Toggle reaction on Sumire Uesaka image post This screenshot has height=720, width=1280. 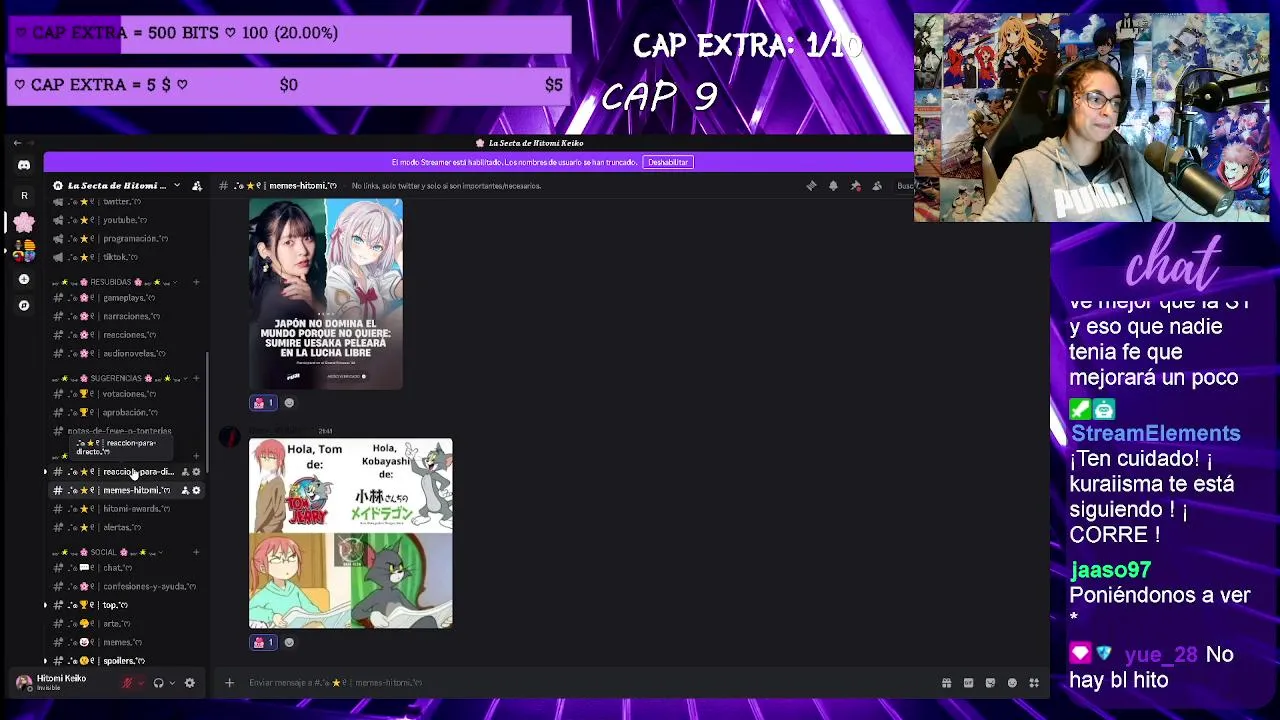263,403
